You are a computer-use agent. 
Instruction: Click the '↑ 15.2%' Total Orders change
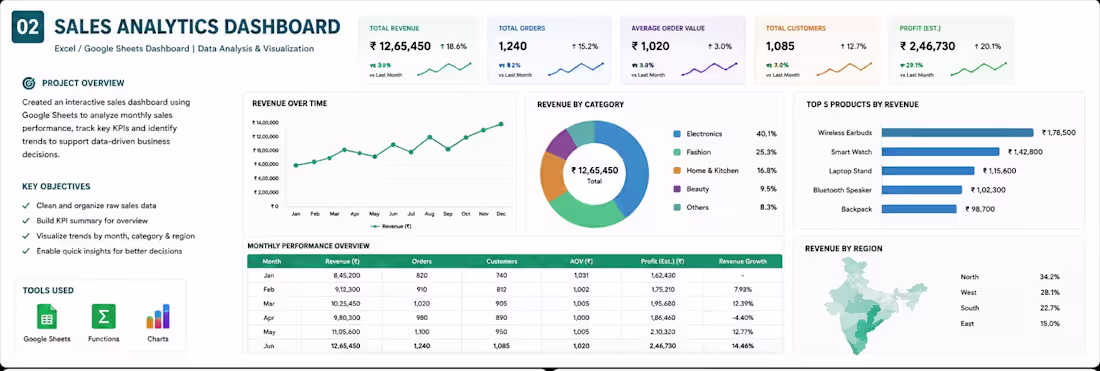[x=584, y=46]
